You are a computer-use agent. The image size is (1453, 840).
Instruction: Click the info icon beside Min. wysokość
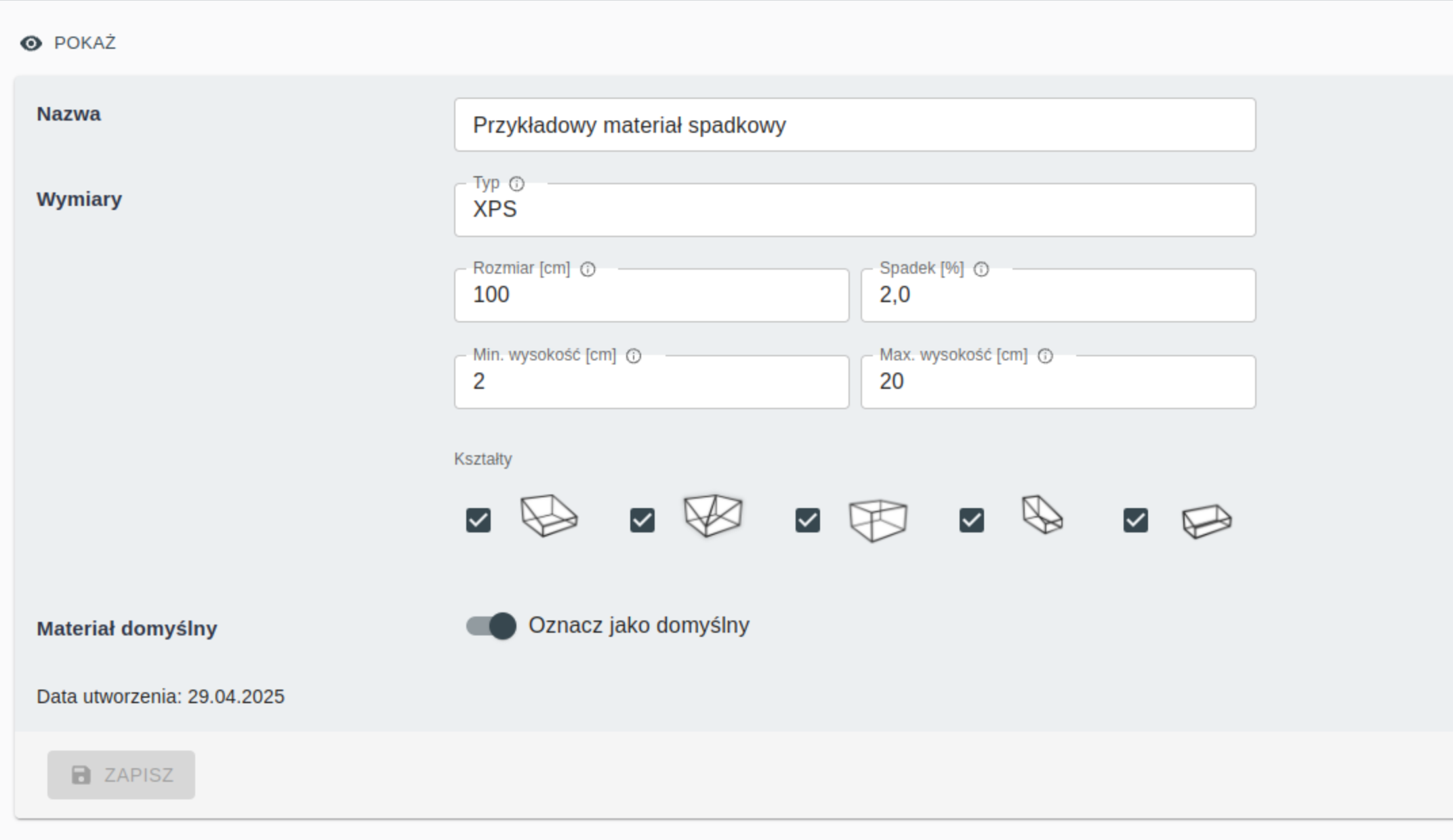point(633,356)
